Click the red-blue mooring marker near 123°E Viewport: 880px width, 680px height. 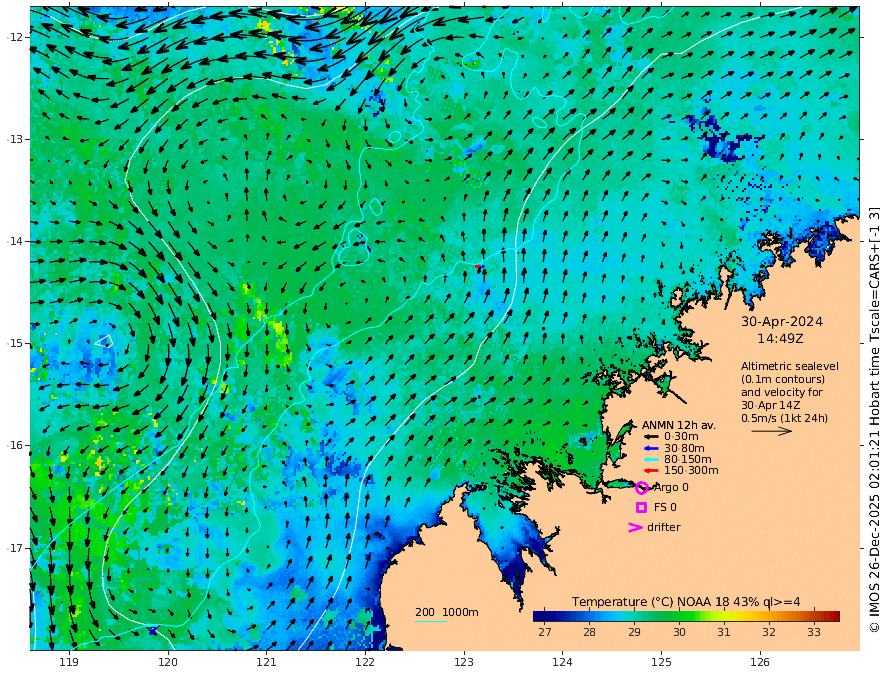pyautogui.click(x=479, y=267)
